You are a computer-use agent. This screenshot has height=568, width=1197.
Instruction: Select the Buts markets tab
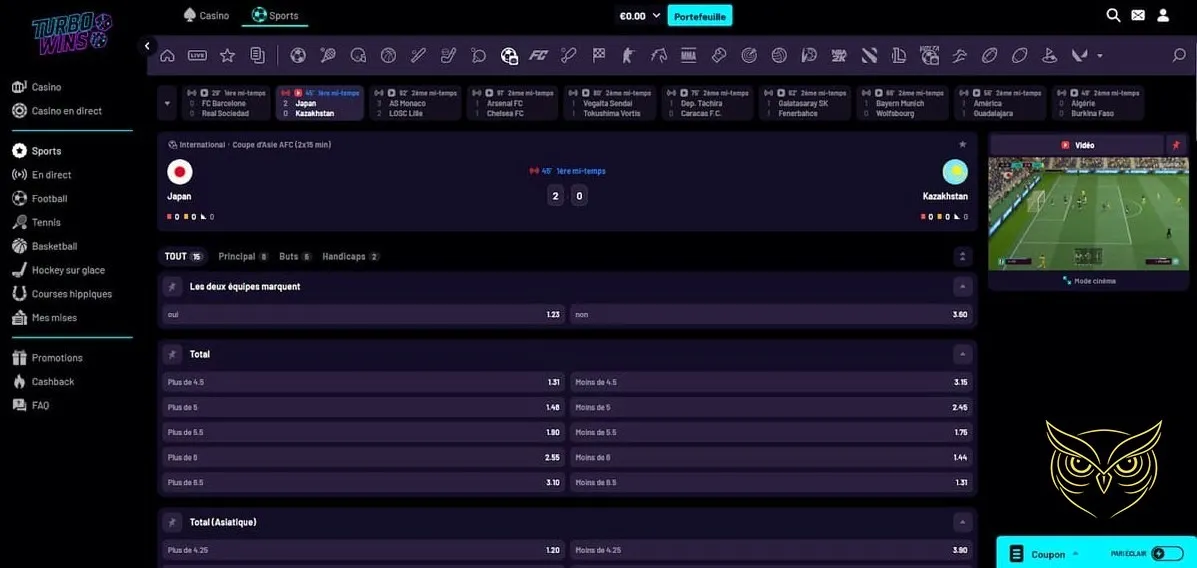click(295, 257)
